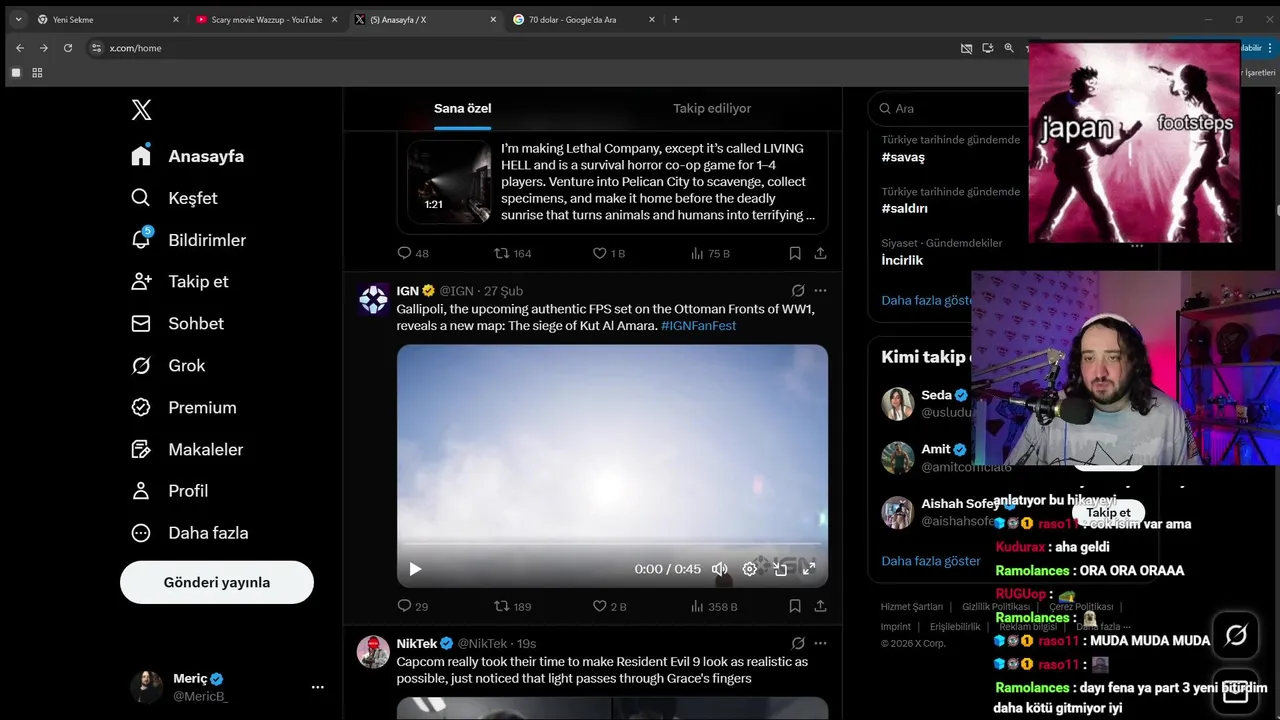Image resolution: width=1280 pixels, height=720 pixels.
Task: Open Bildirimler notifications
Action: [188, 240]
